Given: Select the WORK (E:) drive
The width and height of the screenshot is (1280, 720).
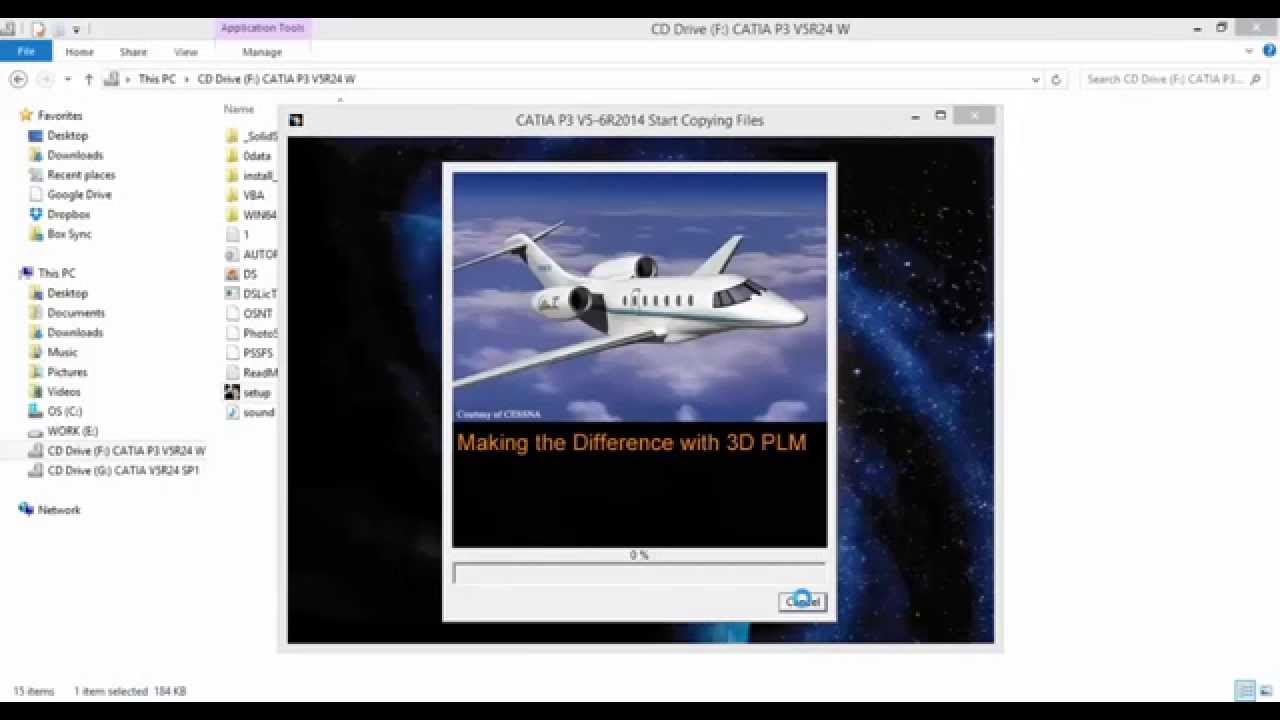Looking at the screenshot, I should coord(72,431).
